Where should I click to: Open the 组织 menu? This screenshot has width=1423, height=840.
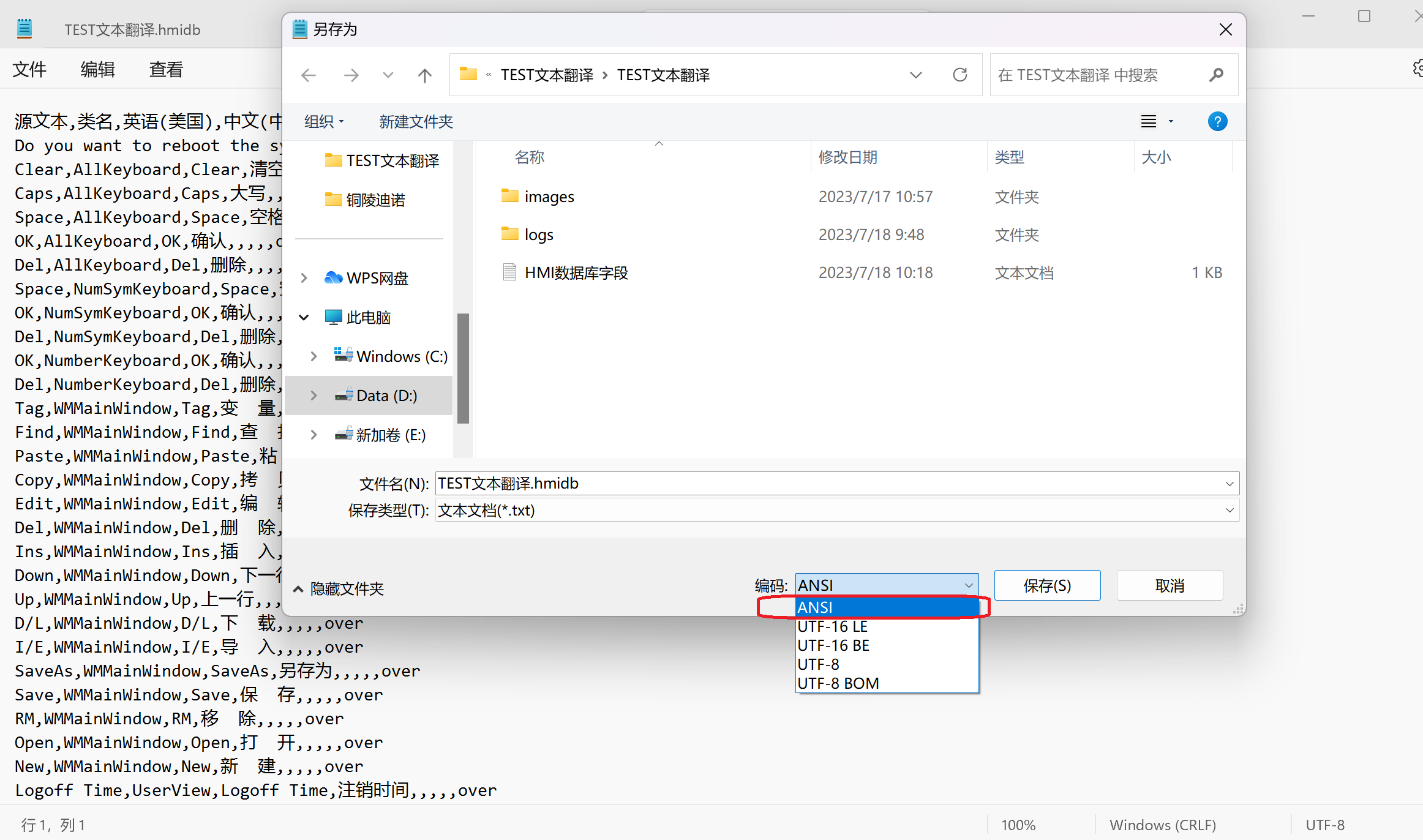[324, 121]
